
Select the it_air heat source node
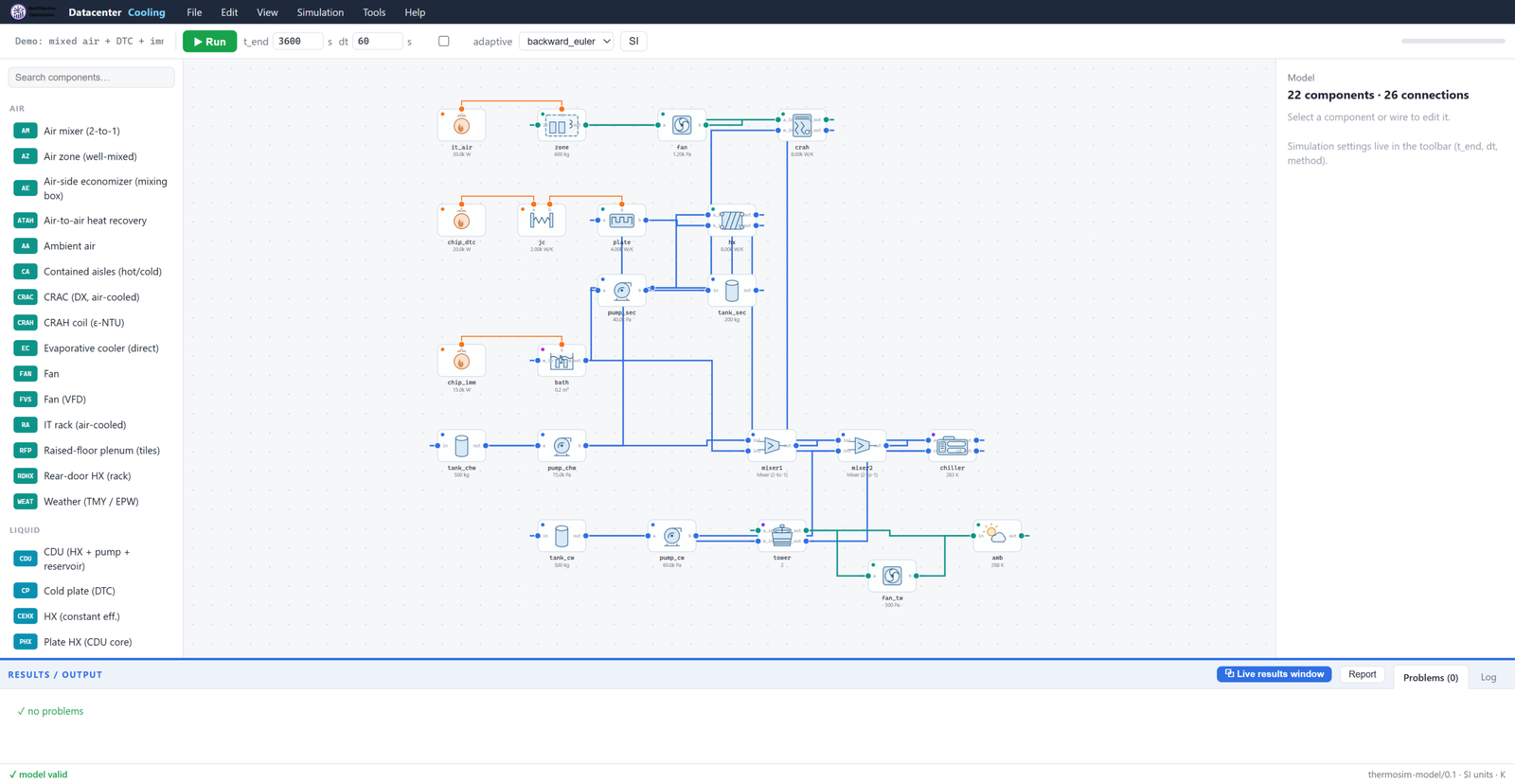[x=461, y=125]
